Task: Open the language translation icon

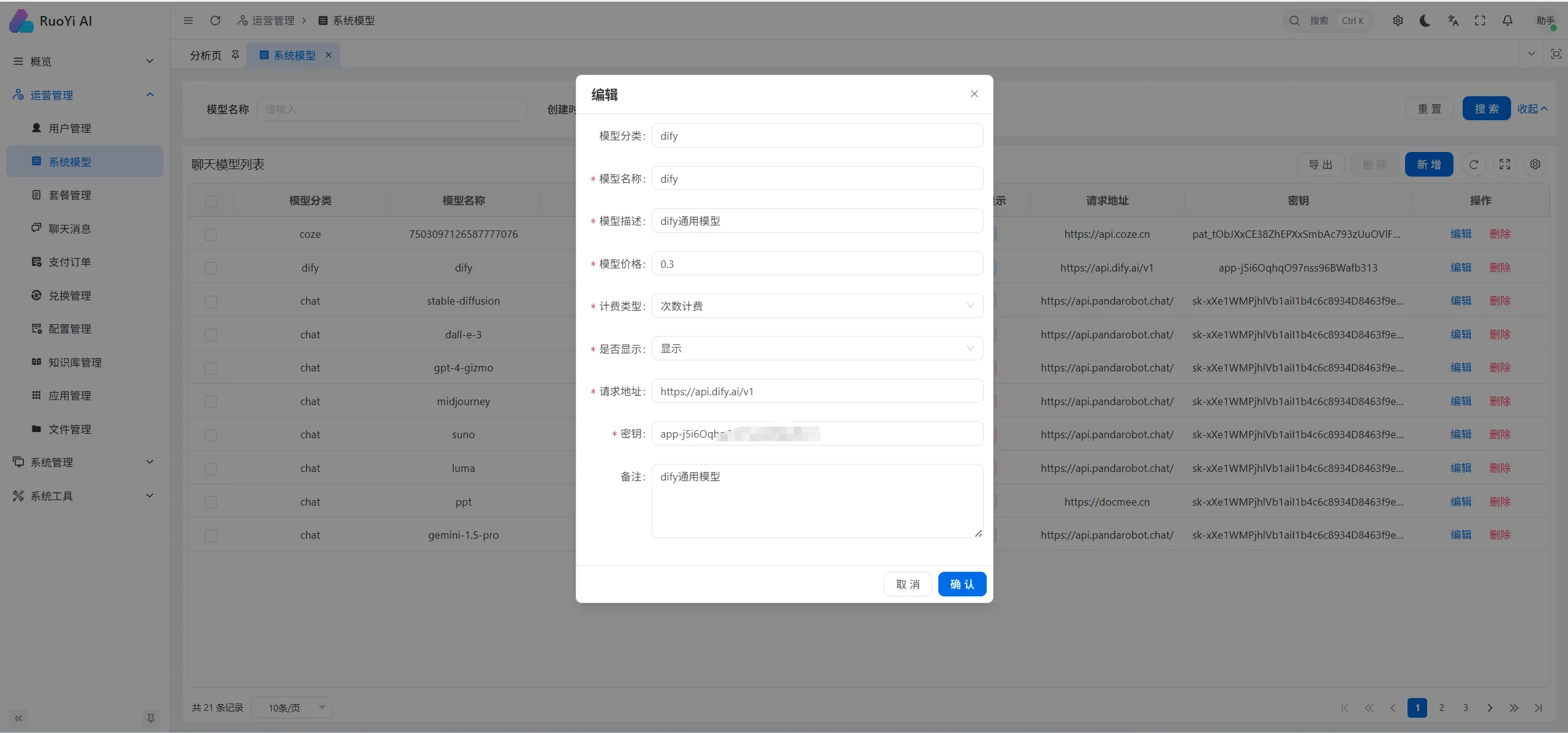Action: pos(1452,21)
